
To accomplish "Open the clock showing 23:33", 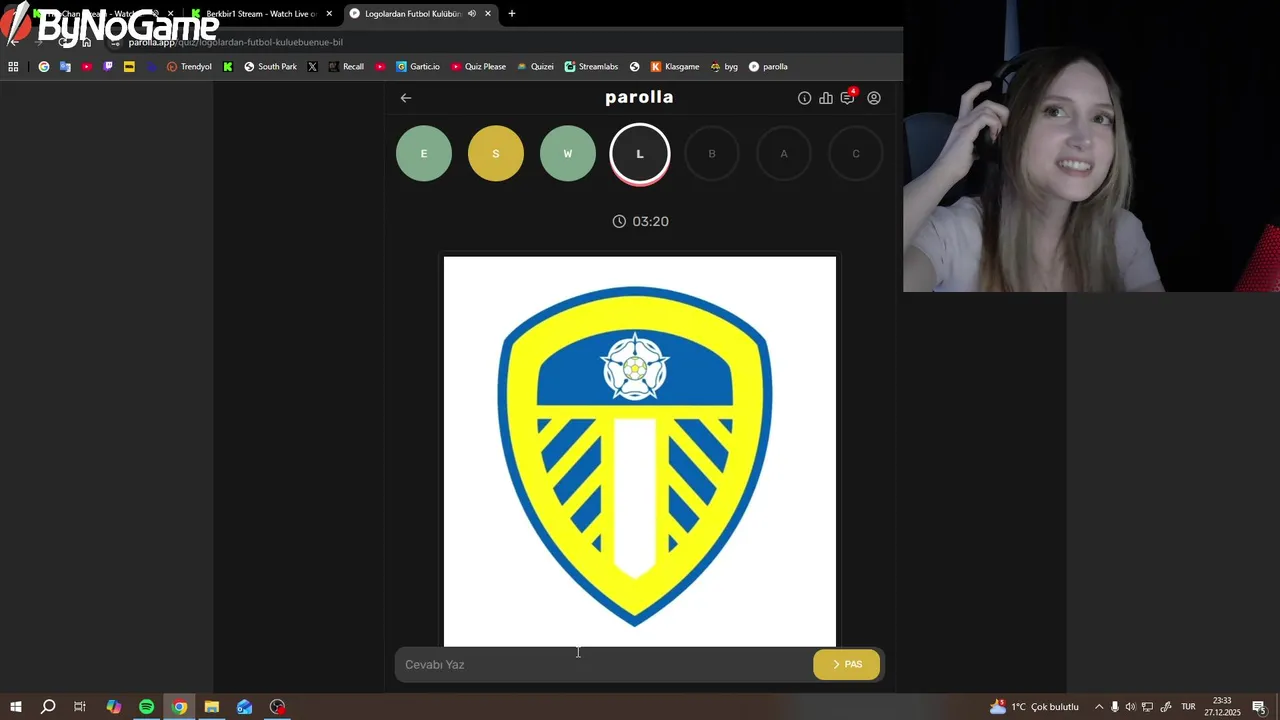I will pyautogui.click(x=1222, y=707).
